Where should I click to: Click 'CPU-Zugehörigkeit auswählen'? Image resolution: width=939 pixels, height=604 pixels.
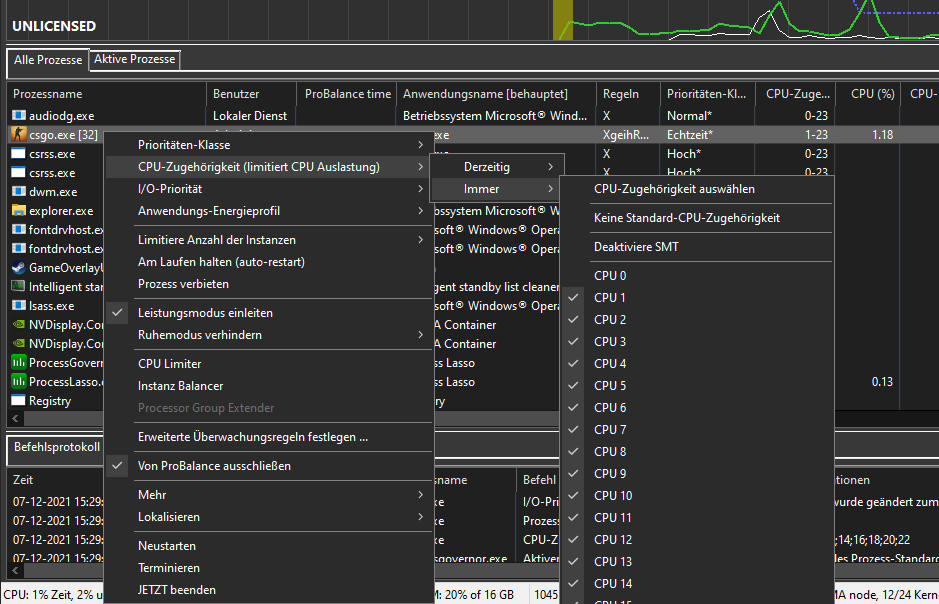pyautogui.click(x=674, y=189)
